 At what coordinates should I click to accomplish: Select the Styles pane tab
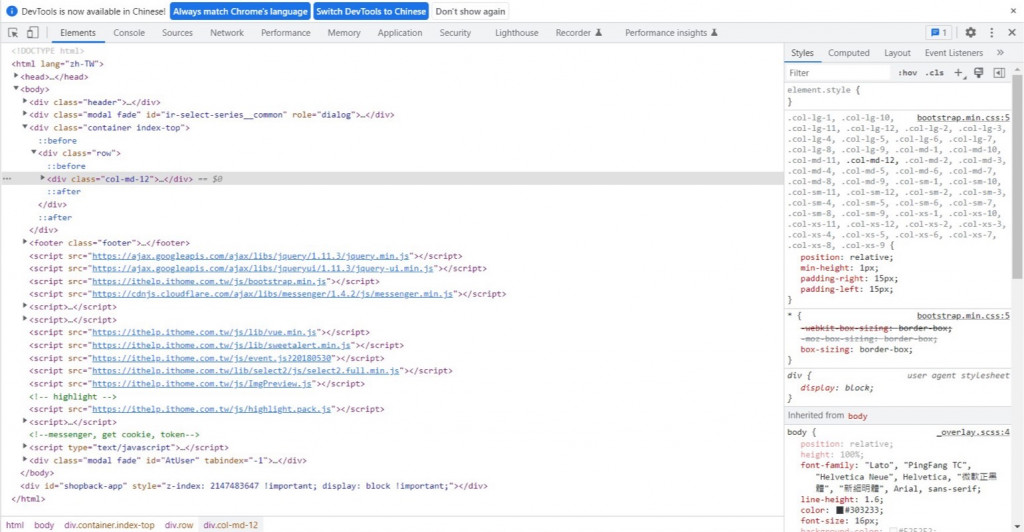tap(802, 53)
